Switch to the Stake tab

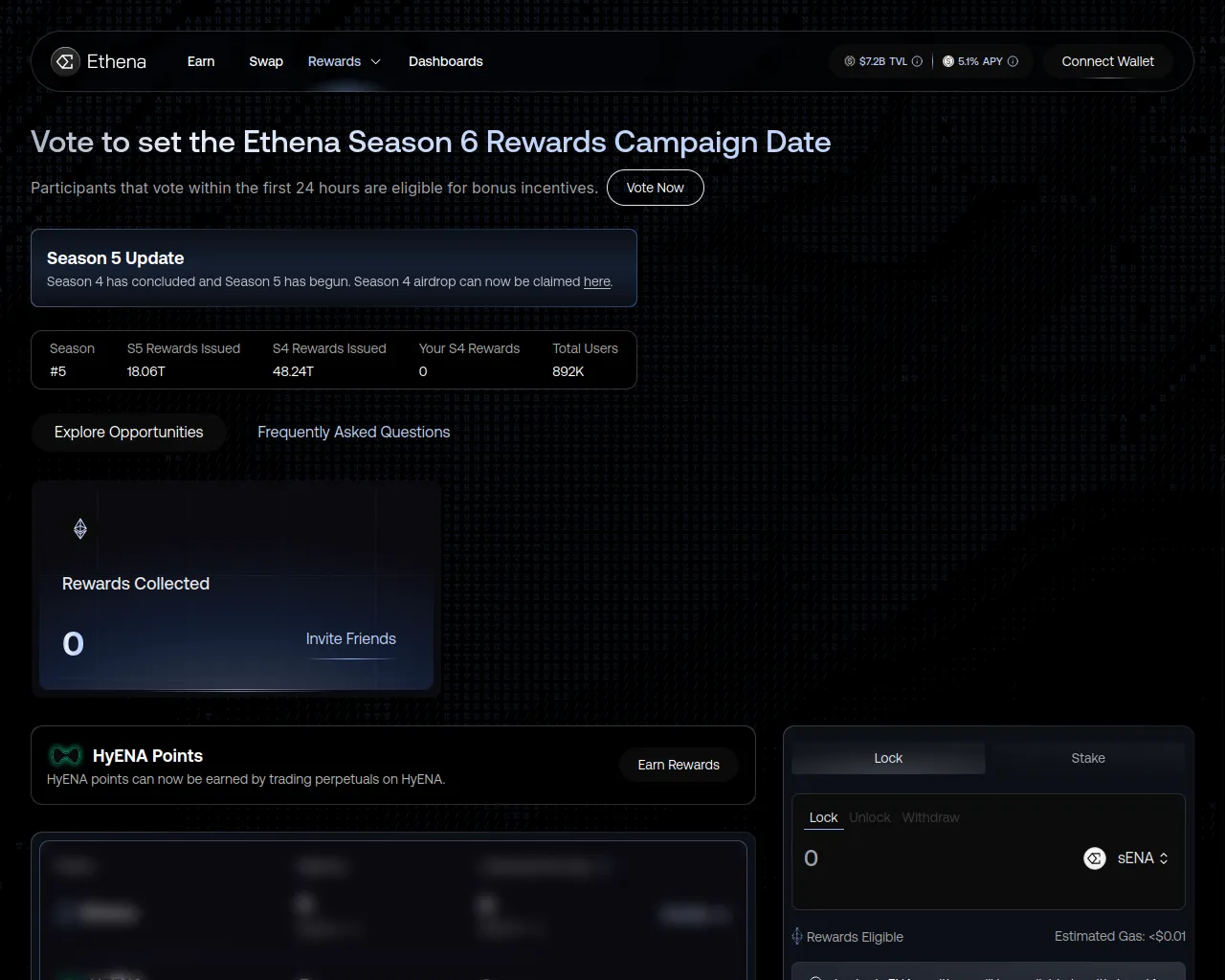[1088, 758]
